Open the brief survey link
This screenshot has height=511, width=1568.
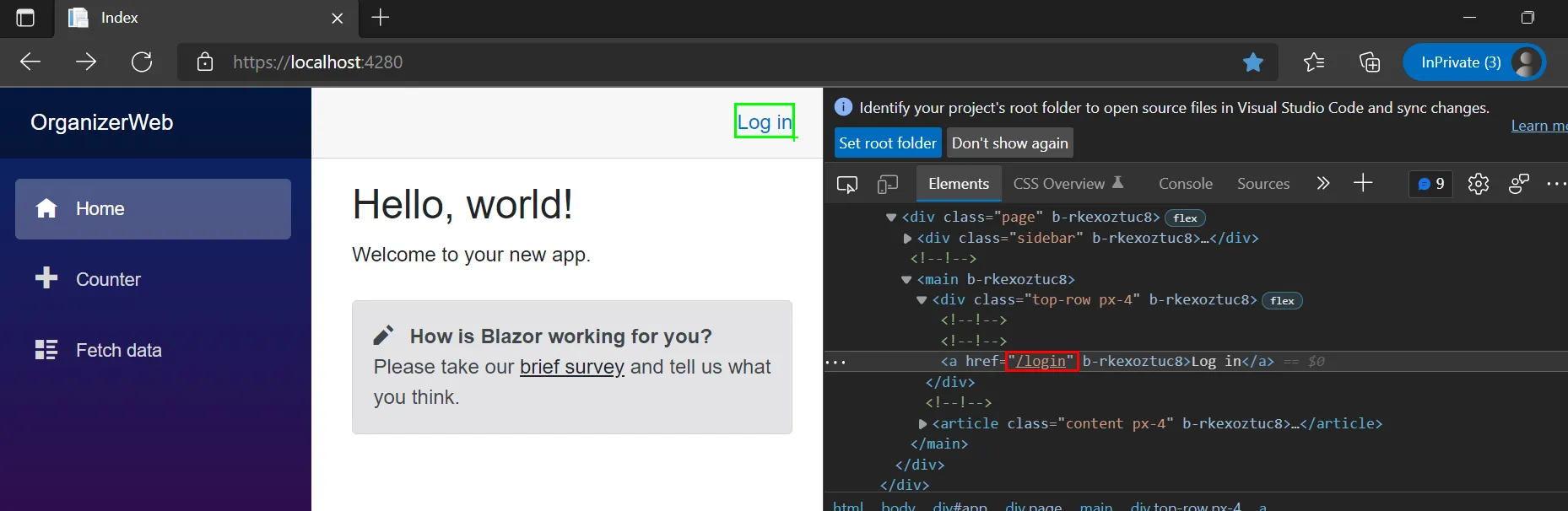pyautogui.click(x=571, y=367)
